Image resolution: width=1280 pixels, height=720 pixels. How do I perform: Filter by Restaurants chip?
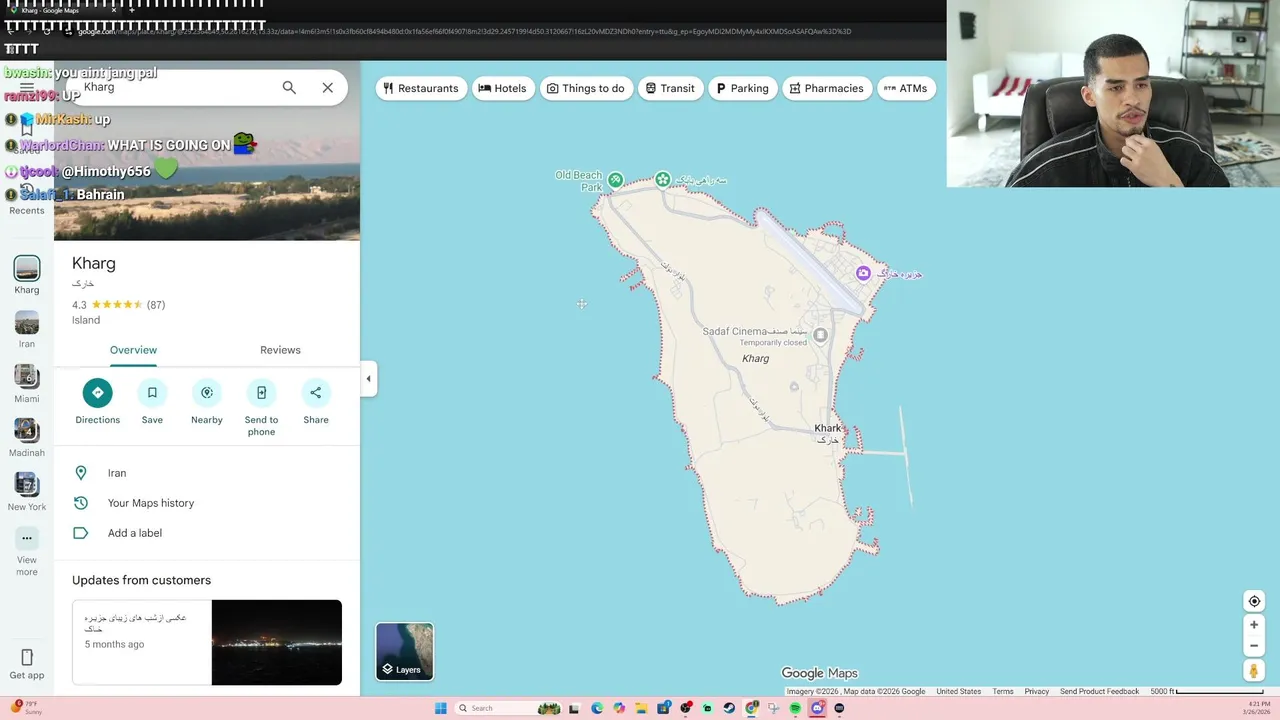(x=421, y=88)
